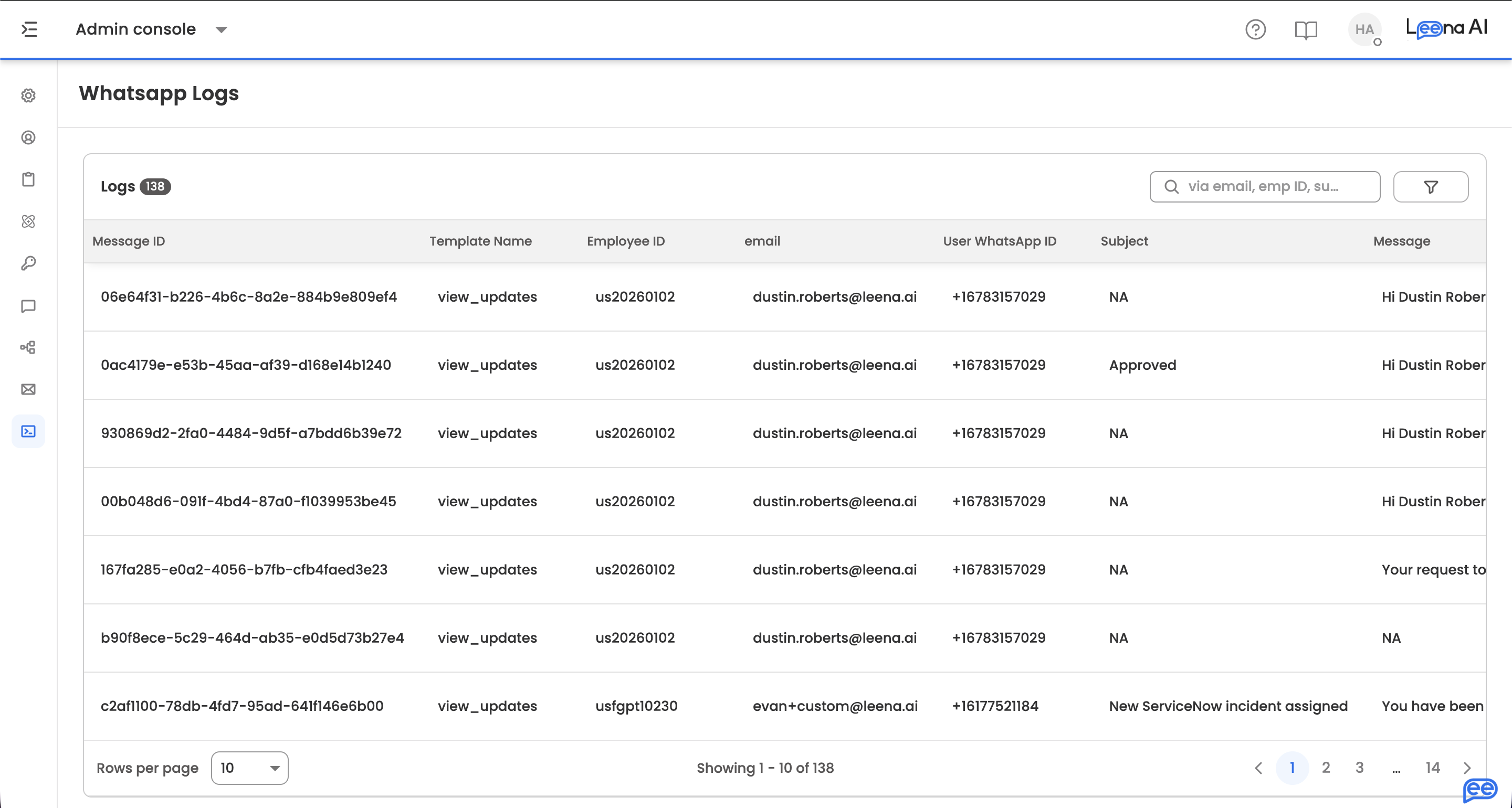Click the Your request to message cell

tap(1433, 570)
